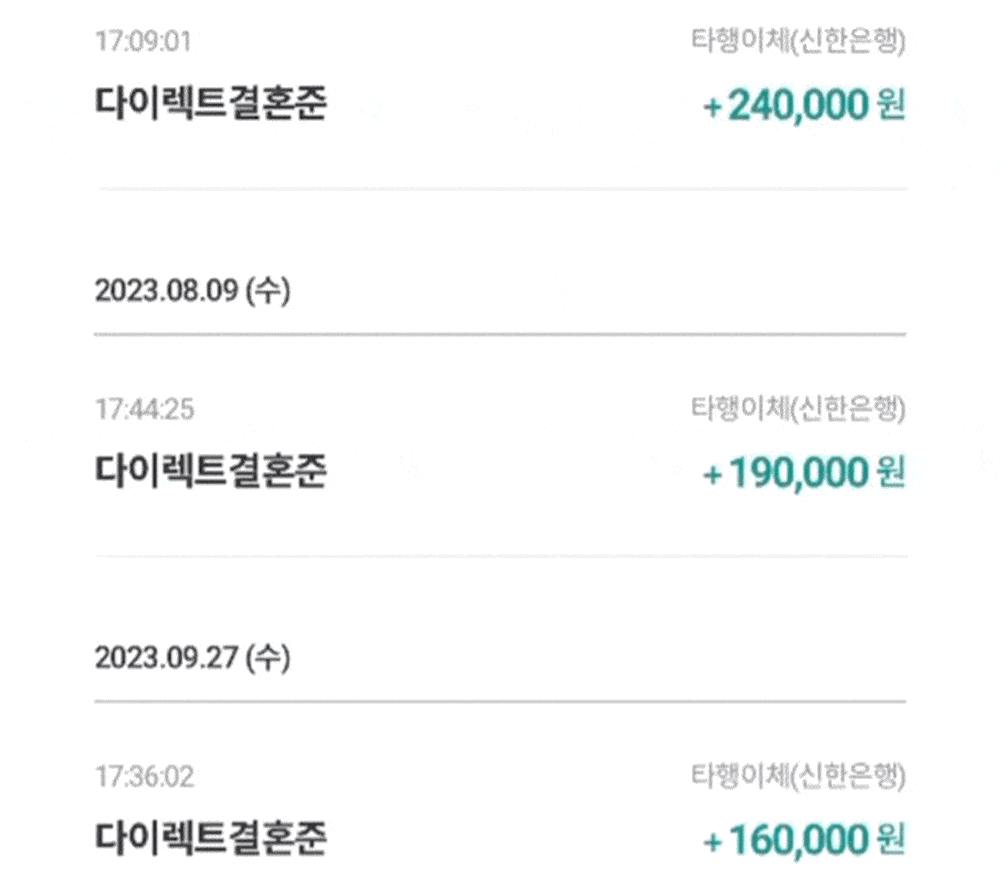1000x885 pixels.
Task: Tap 타행이체(신한은행) label above the 160,000 amount
Action: 799,776
